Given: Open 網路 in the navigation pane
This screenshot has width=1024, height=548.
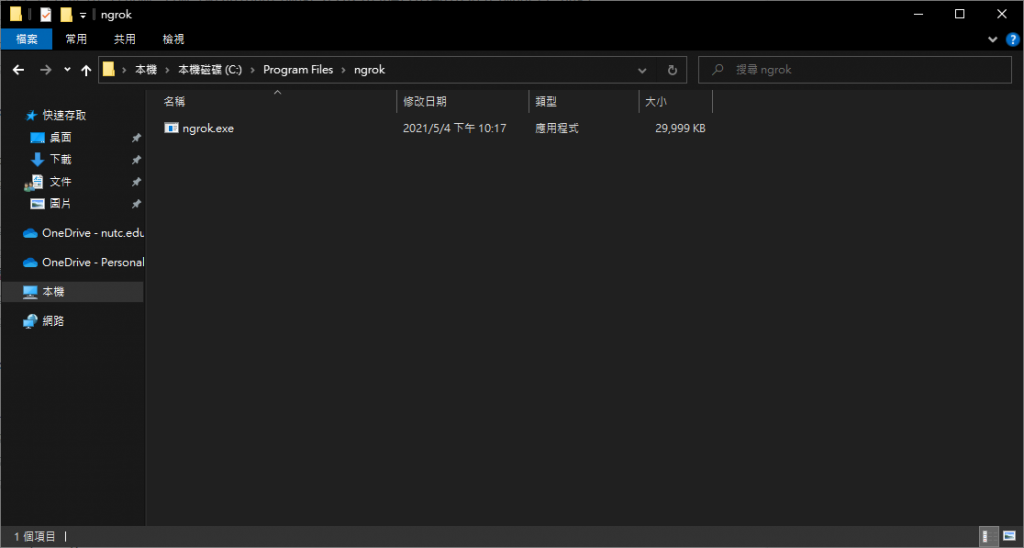Looking at the screenshot, I should point(53,321).
